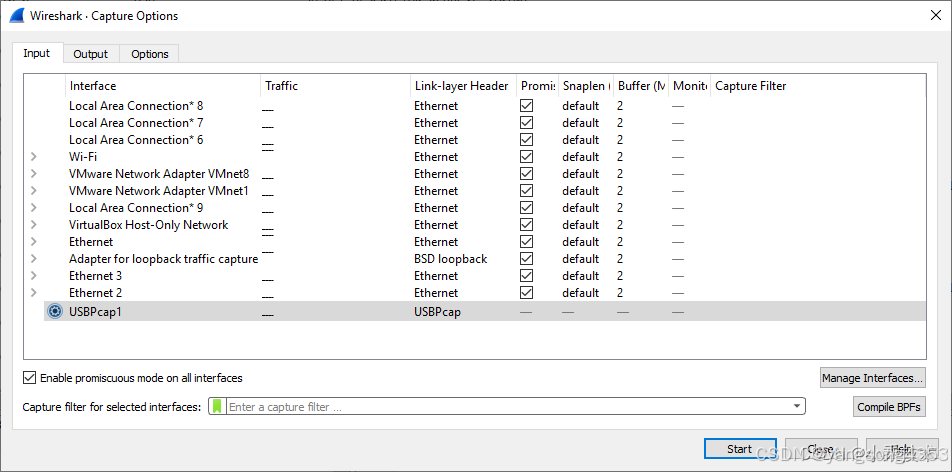Toggle promiscuous checkbox for Wi-Fi row
Image resolution: width=952 pixels, height=472 pixels.
(x=527, y=157)
